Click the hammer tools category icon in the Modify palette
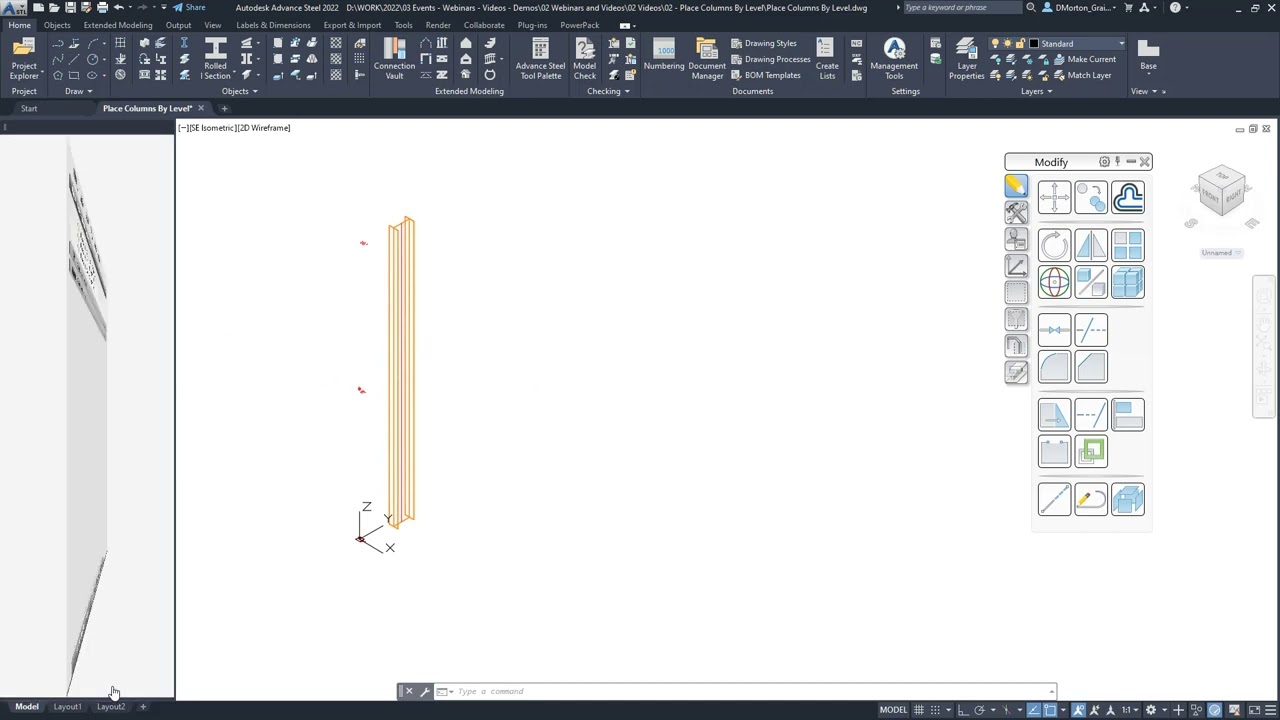The width and height of the screenshot is (1280, 720). point(1016,212)
